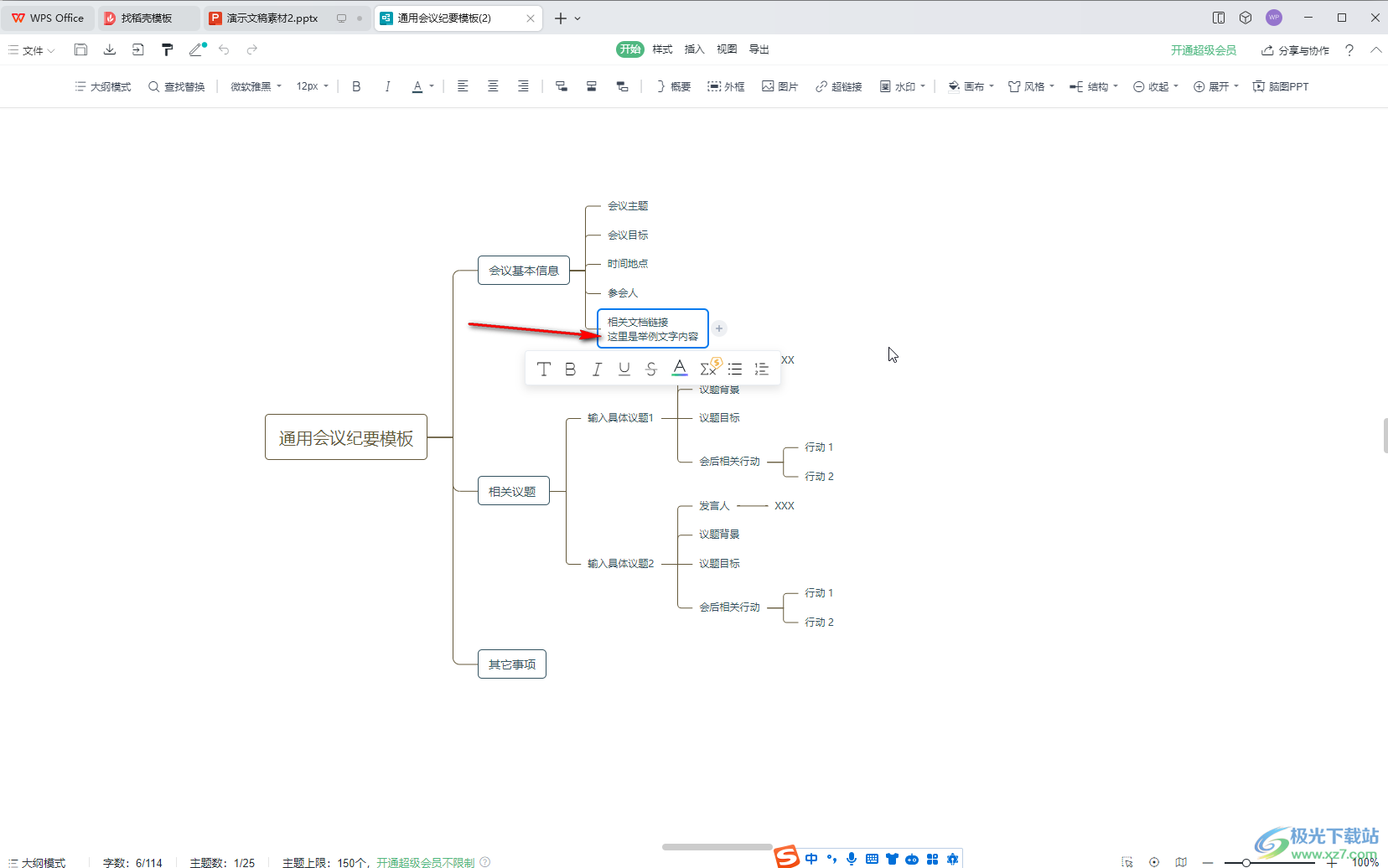Open the canvas (画布) dropdown
Image resolution: width=1388 pixels, height=868 pixels.
pyautogui.click(x=971, y=86)
